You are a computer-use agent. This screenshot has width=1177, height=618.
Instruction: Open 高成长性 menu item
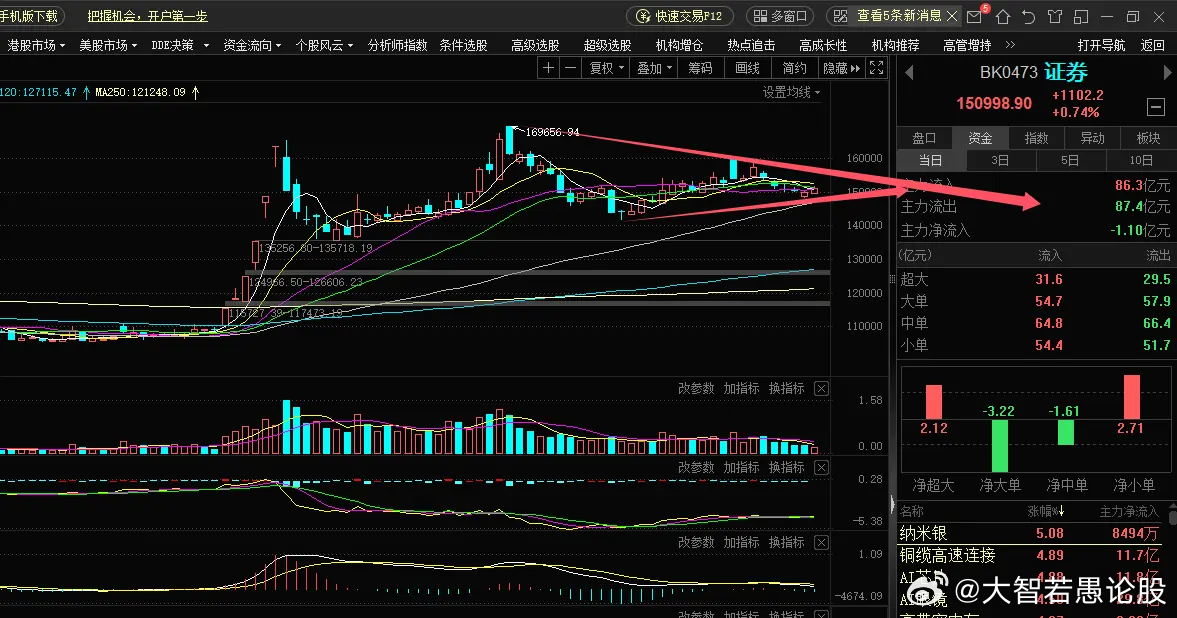823,45
